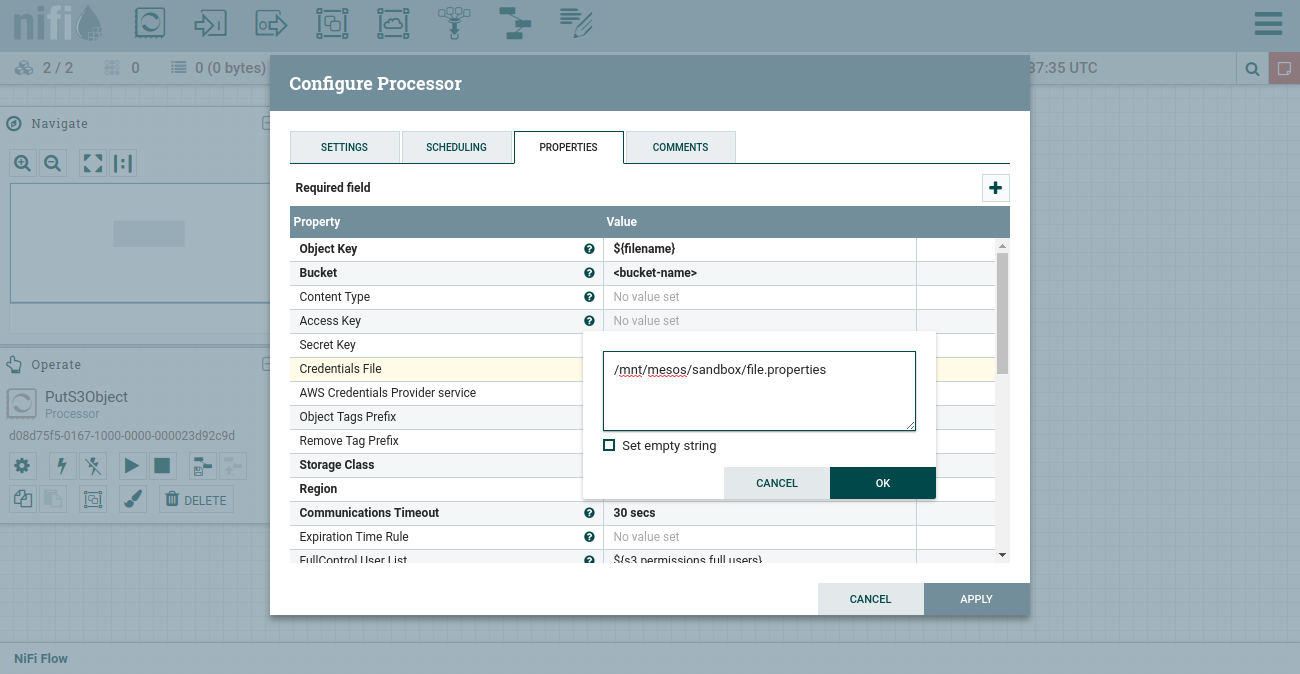Click the Processor component icon in toolbar
Viewport: 1300px width, 674px height.
[149, 22]
